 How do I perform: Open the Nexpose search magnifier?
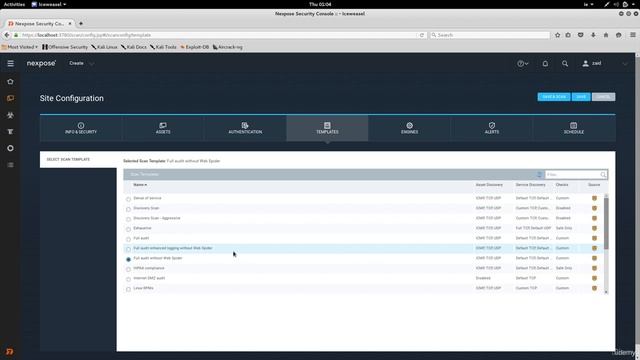(x=565, y=63)
